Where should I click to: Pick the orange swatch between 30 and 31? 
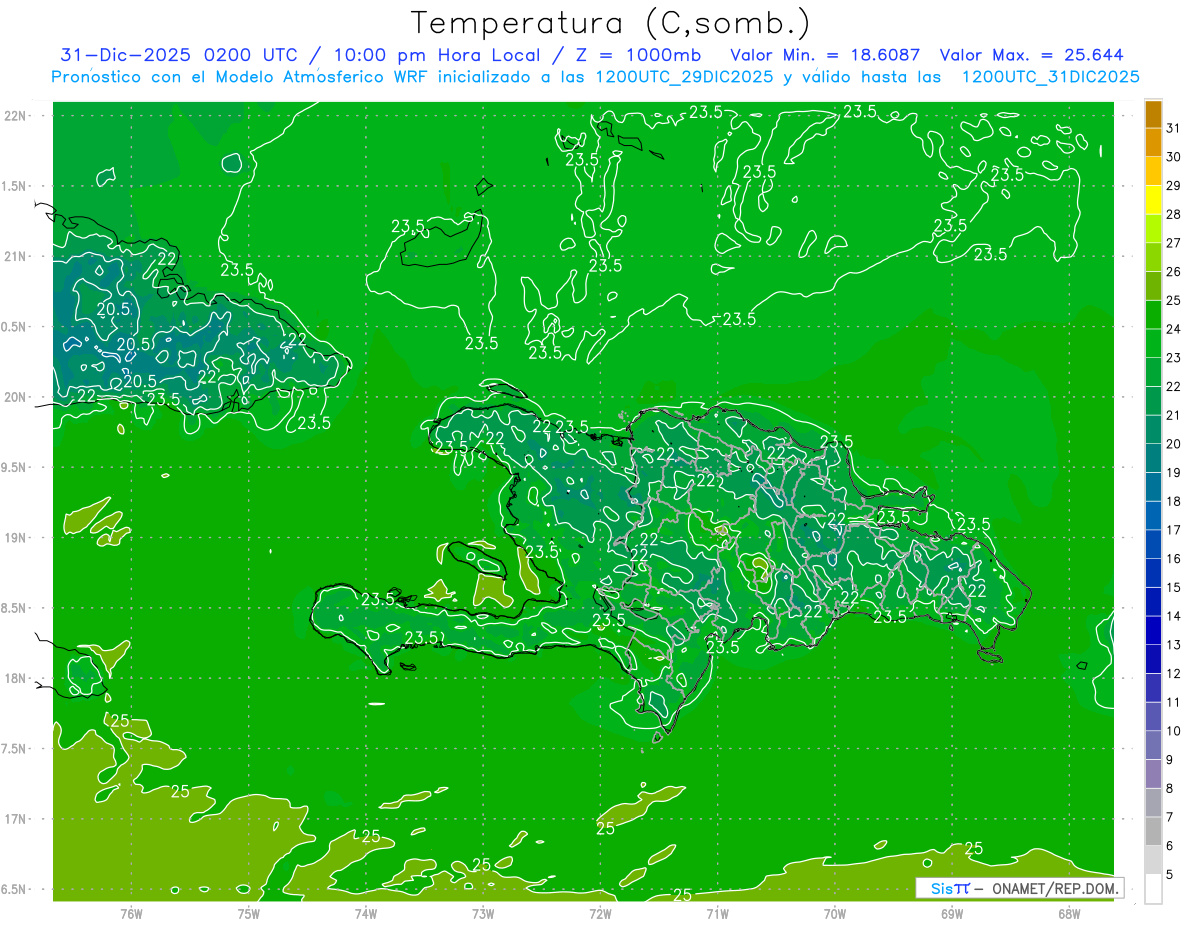pos(1153,142)
